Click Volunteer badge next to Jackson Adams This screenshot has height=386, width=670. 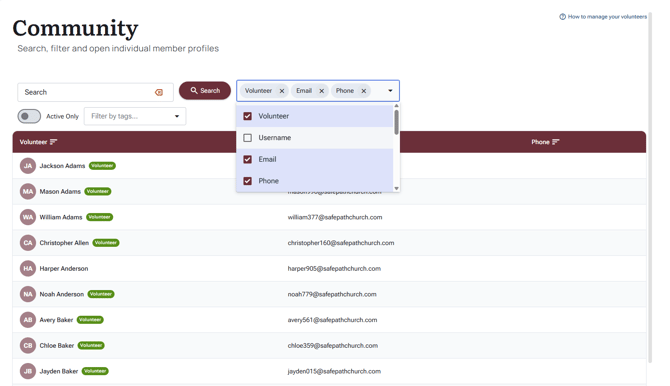click(x=102, y=166)
